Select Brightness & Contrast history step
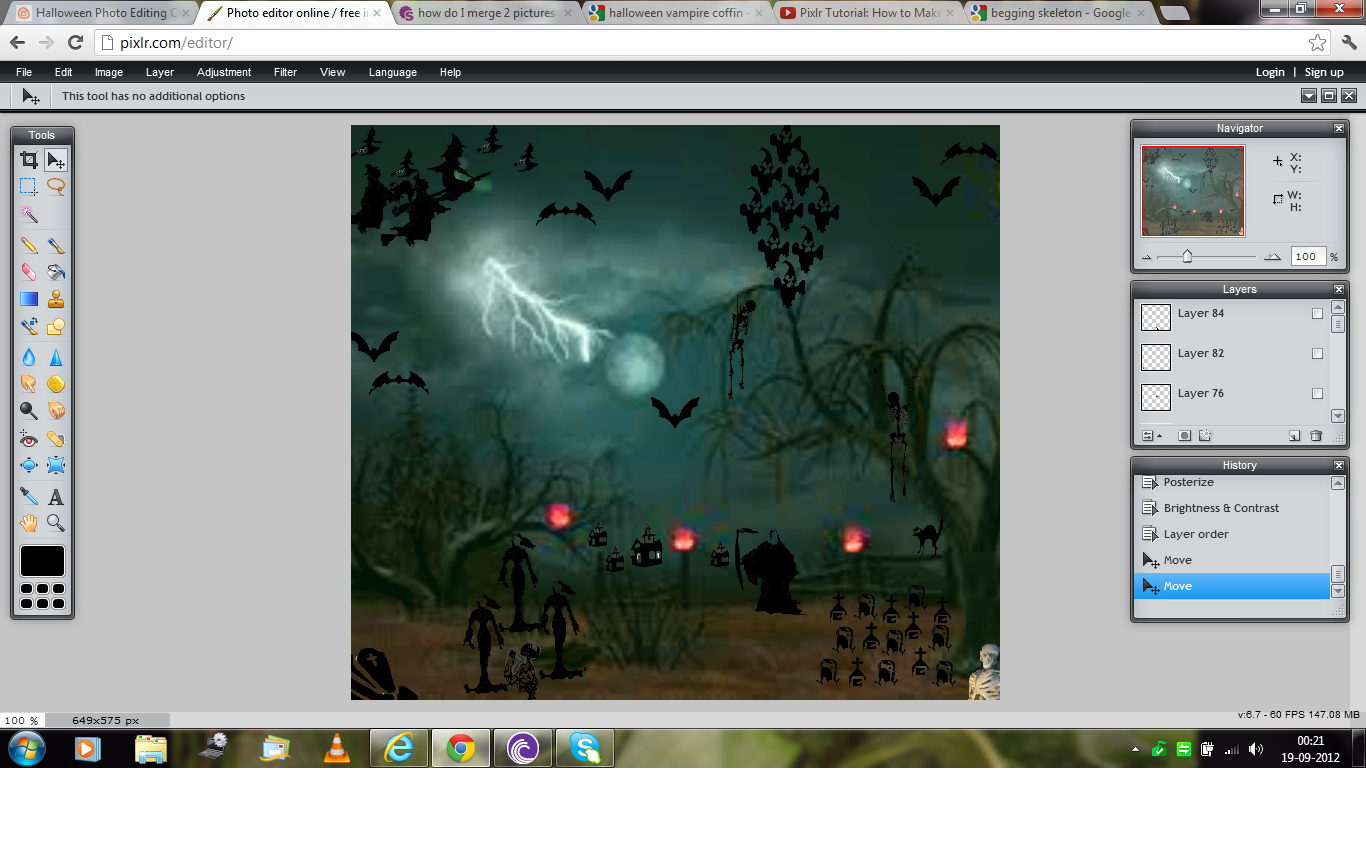The image size is (1366, 841). click(x=1232, y=508)
